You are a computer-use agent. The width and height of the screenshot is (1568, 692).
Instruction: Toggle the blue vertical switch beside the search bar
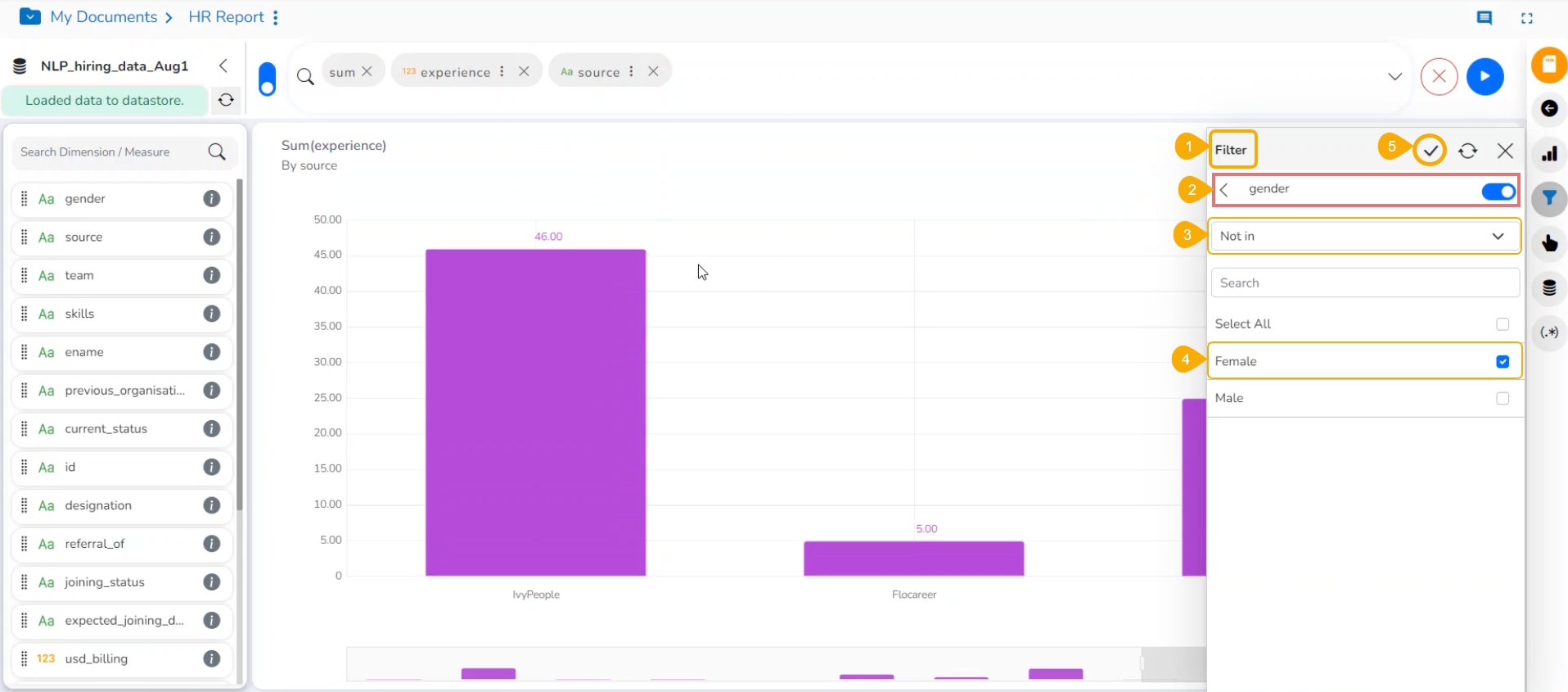(268, 79)
